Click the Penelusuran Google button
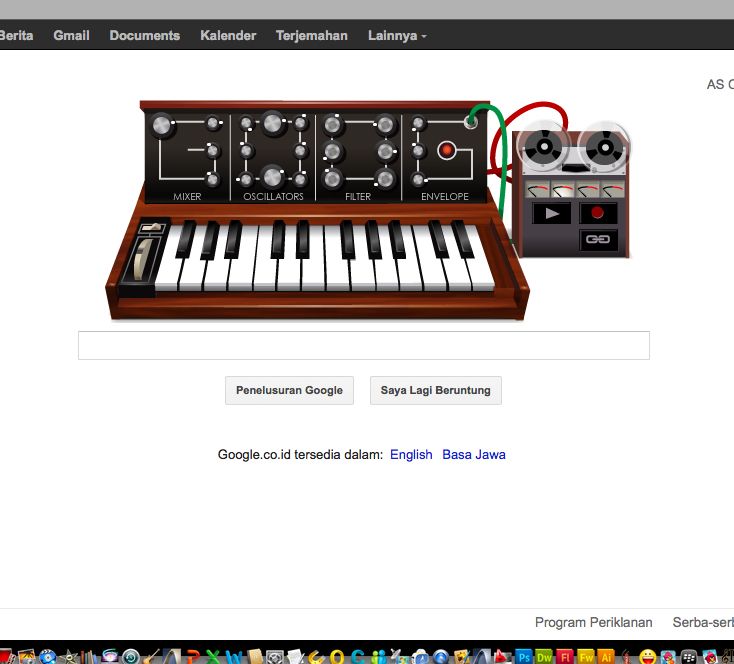This screenshot has height=664, width=734. click(x=289, y=391)
